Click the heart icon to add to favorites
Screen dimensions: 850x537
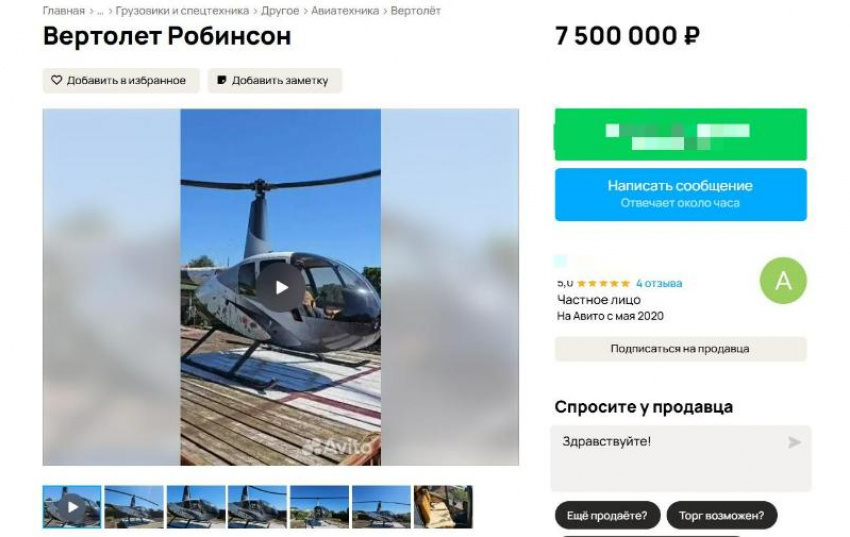56,80
